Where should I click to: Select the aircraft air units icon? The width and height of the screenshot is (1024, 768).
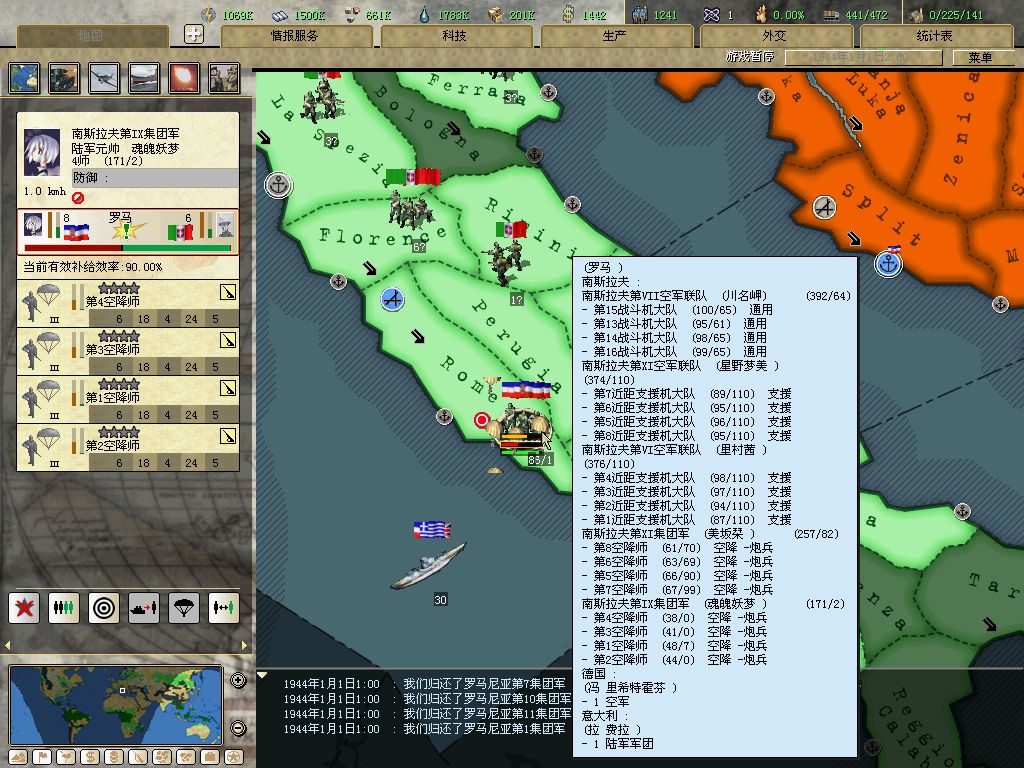pos(104,78)
